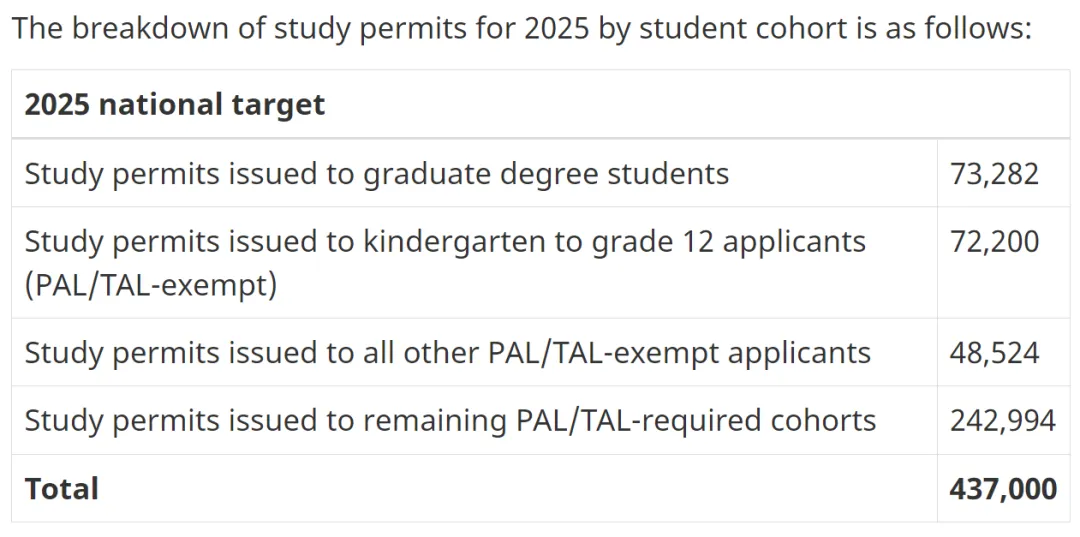The image size is (1080, 537).
Task: Click the intro sentence about study permit breakdown
Action: coord(520,27)
